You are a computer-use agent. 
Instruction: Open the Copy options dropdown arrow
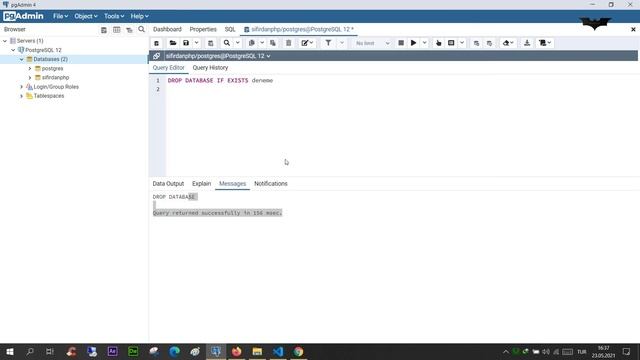(262, 43)
